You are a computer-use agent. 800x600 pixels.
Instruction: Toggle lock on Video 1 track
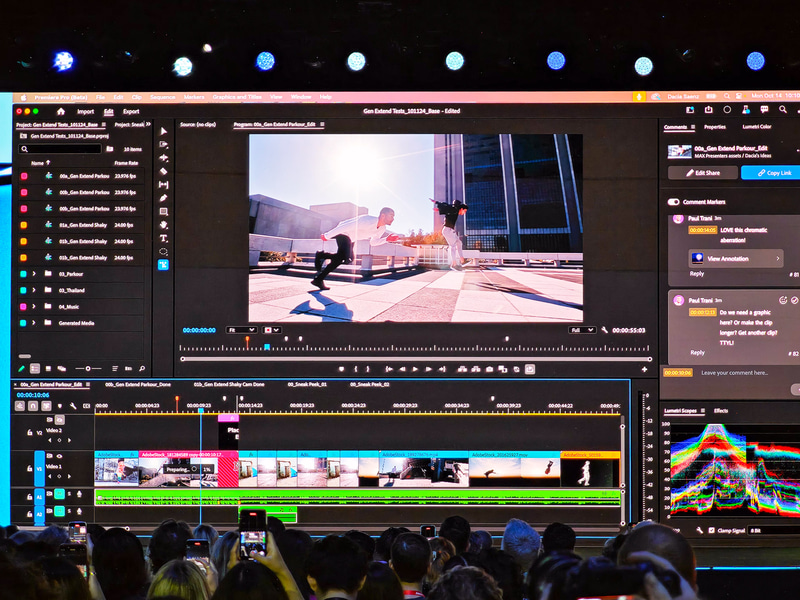click(30, 468)
